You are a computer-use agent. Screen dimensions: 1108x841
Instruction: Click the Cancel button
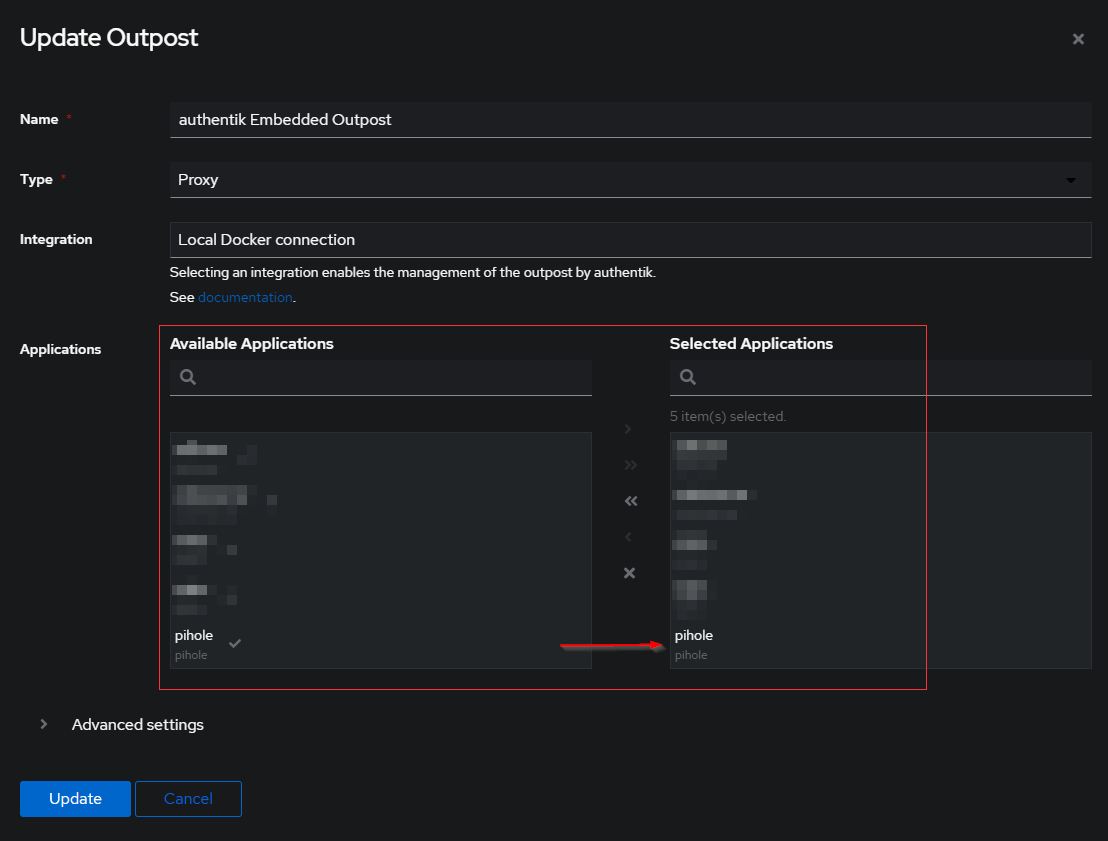pyautogui.click(x=188, y=799)
